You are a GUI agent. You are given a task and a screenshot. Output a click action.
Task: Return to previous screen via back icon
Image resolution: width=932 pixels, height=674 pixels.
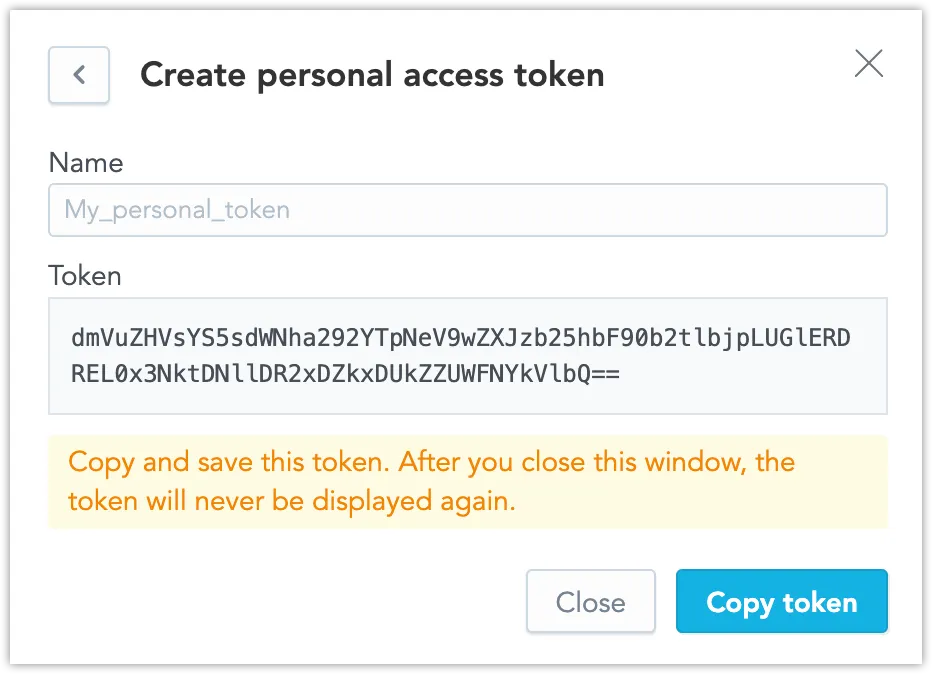(x=78, y=75)
